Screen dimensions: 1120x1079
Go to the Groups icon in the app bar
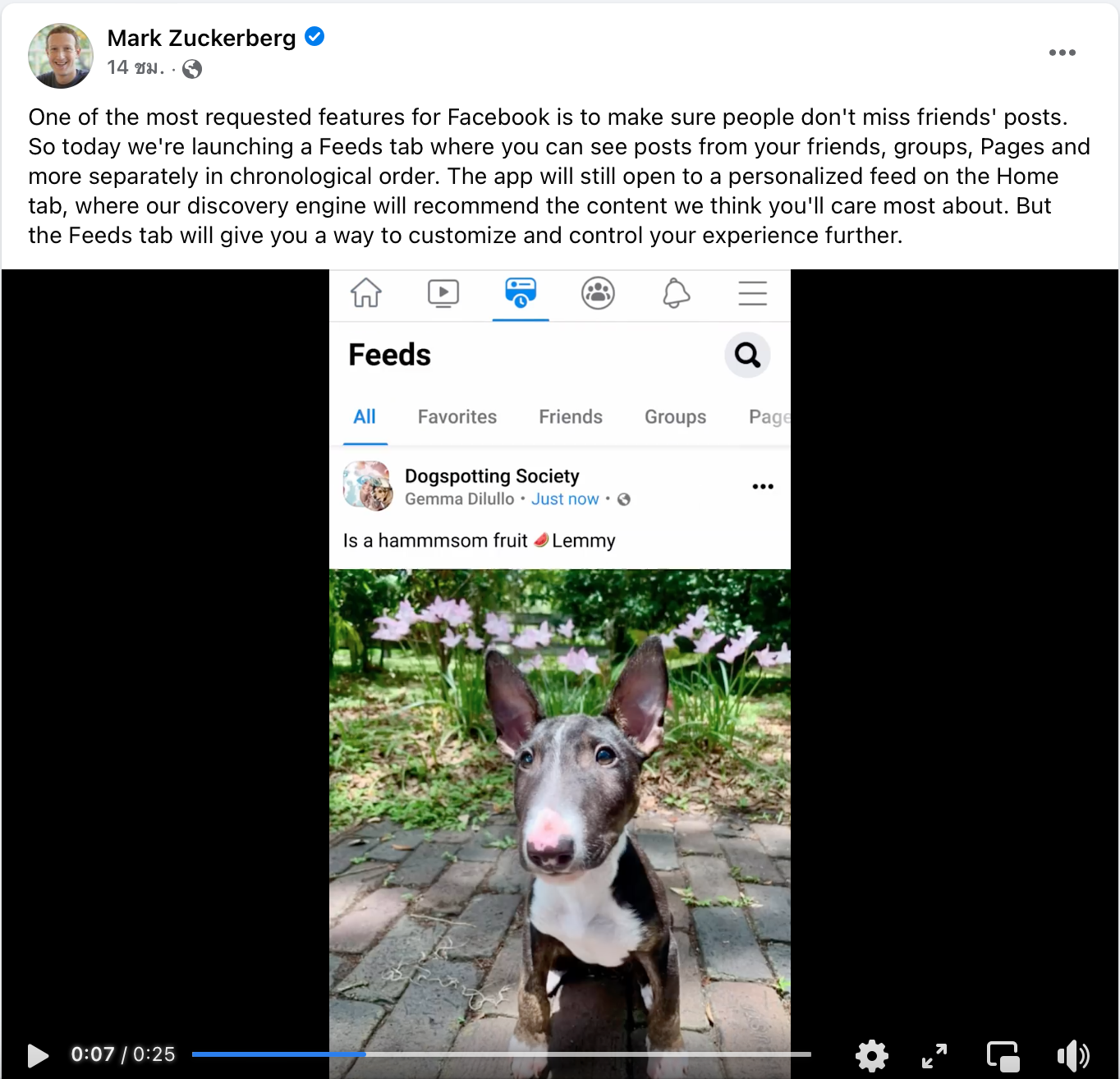[598, 293]
